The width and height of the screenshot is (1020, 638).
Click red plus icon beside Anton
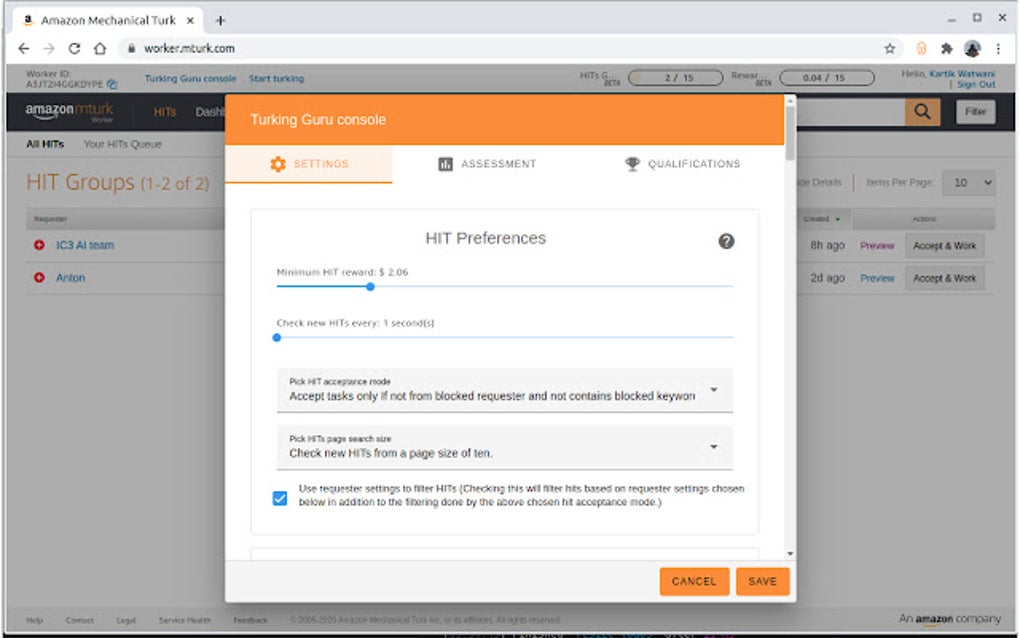click(x=39, y=278)
